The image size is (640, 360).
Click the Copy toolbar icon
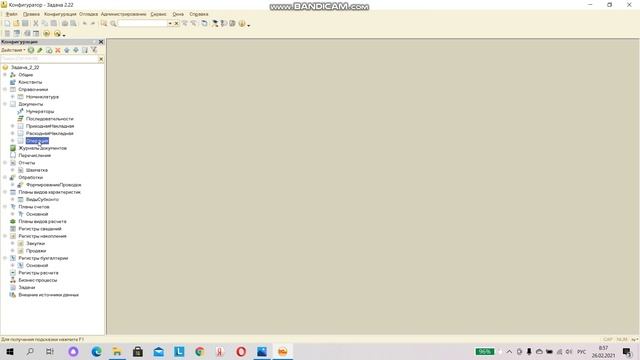45,24
